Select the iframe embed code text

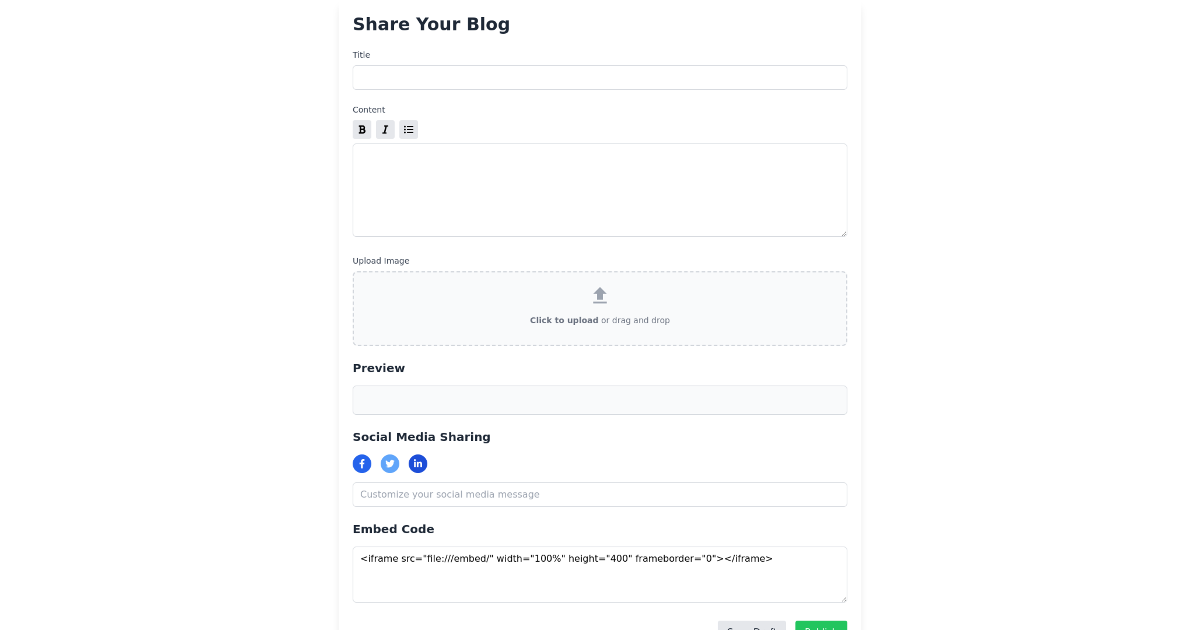point(566,559)
